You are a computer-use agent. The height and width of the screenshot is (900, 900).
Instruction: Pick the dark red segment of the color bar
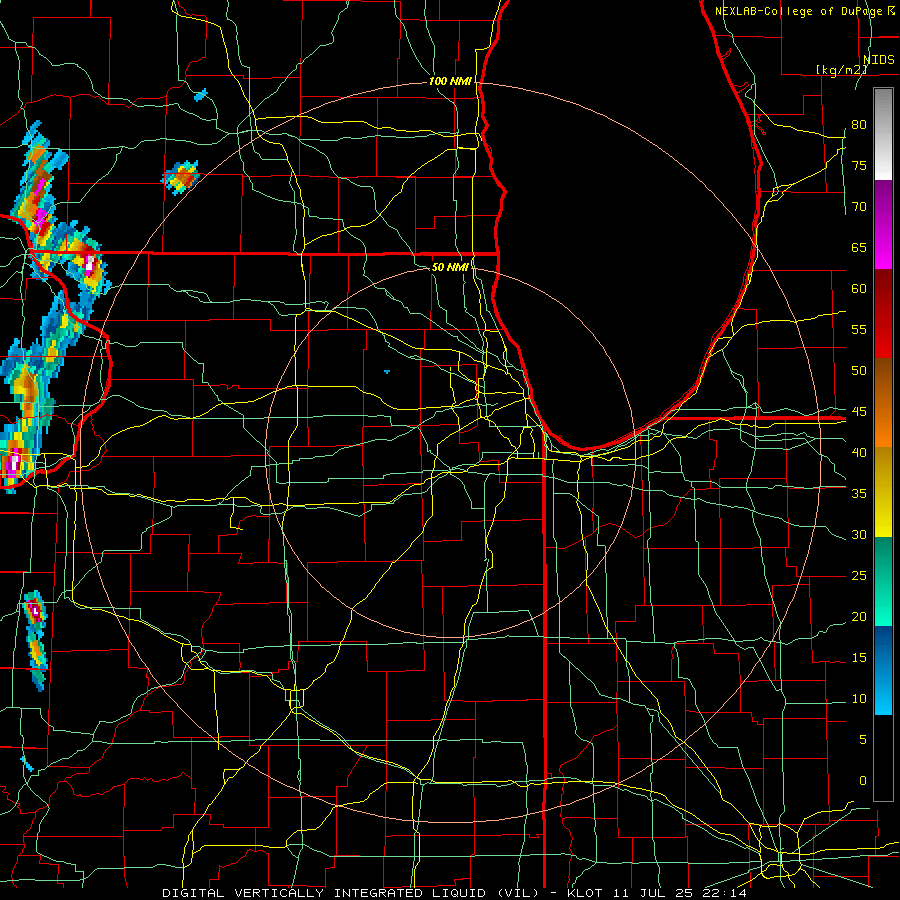[x=883, y=313]
